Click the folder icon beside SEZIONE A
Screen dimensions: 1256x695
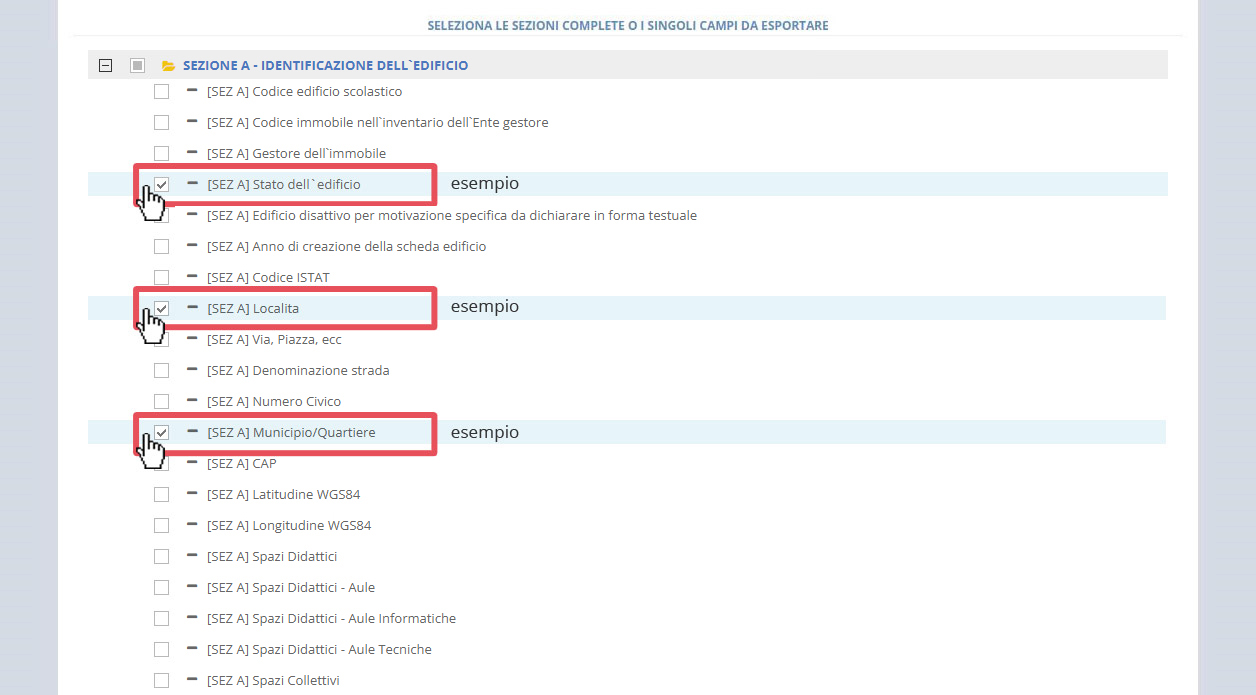(168, 64)
